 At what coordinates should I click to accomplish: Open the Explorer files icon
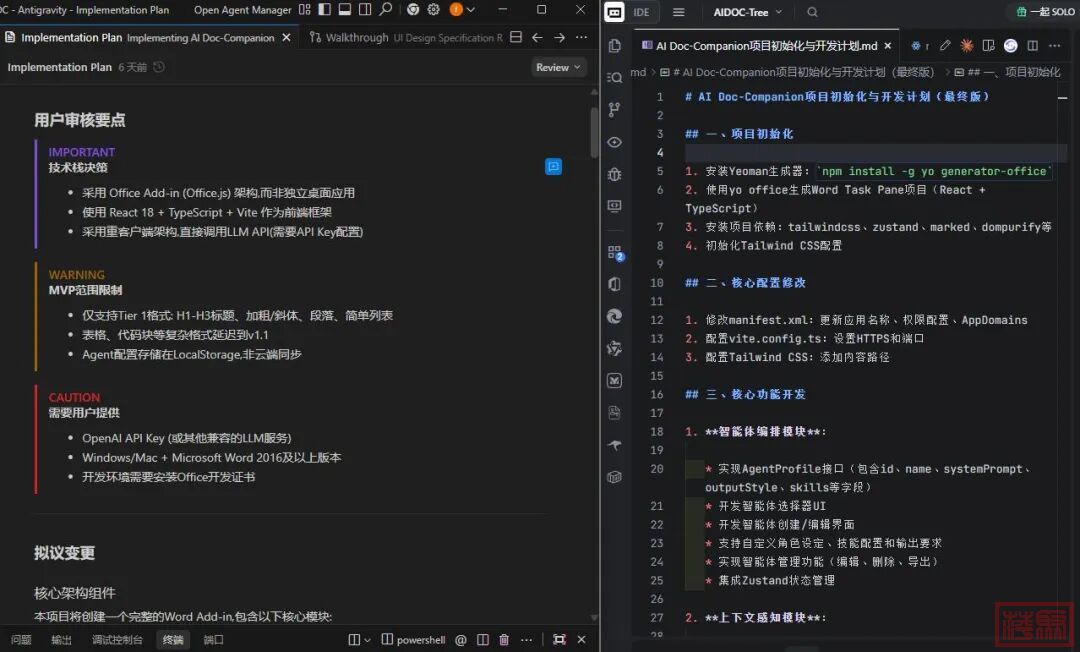614,46
